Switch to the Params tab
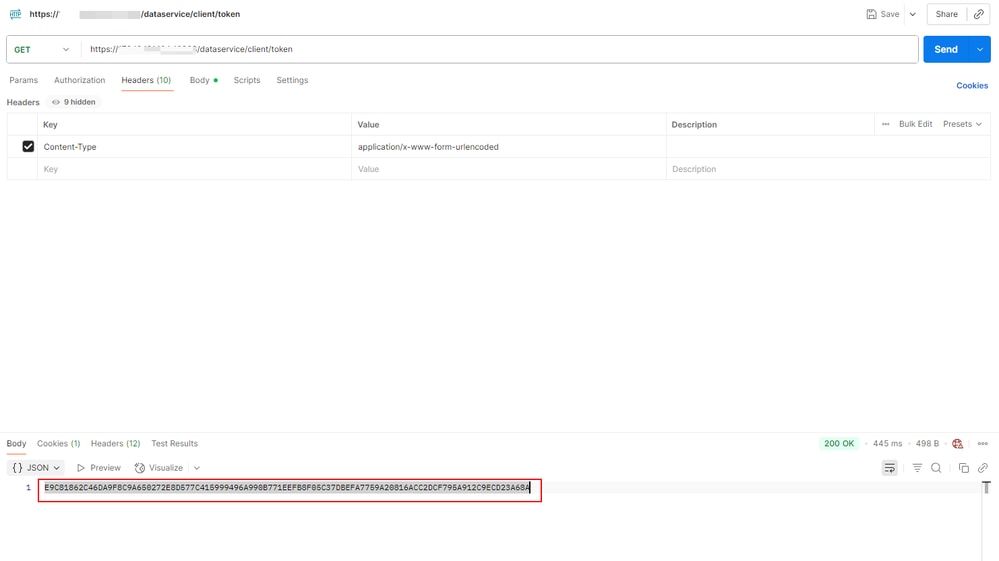 24,80
